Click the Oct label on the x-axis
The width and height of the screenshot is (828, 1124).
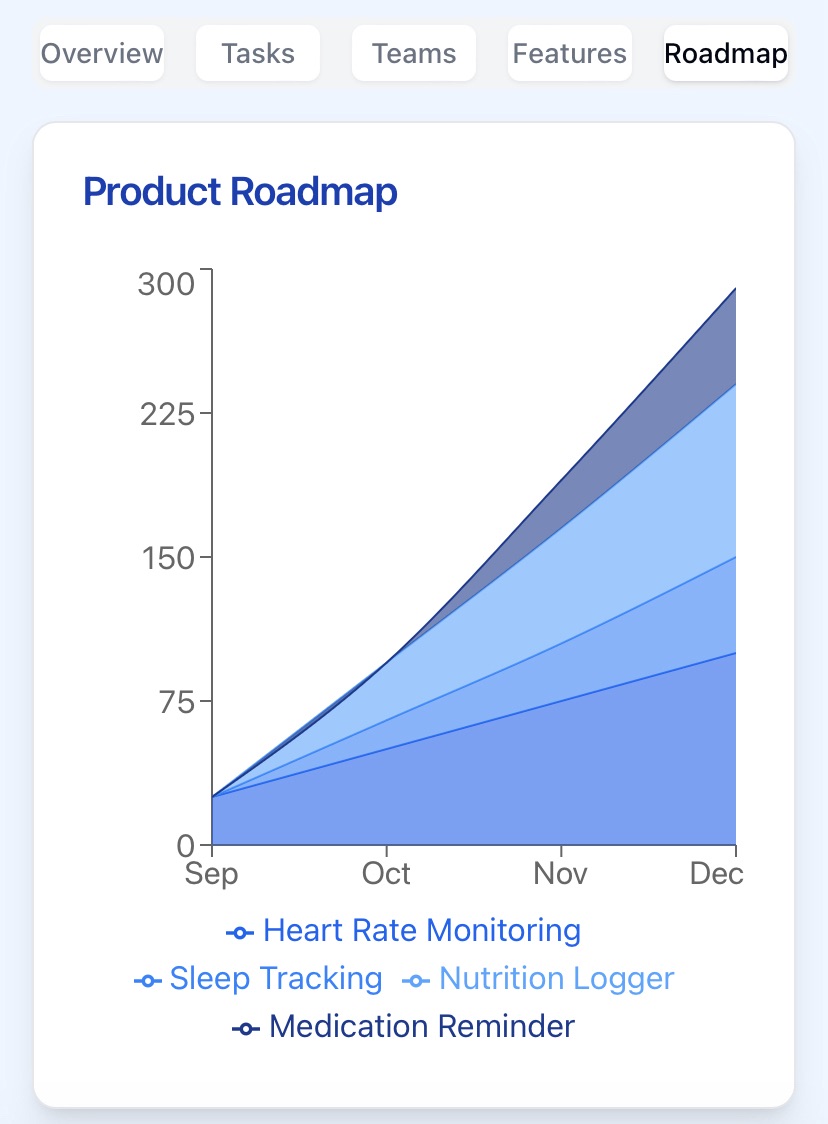[386, 874]
